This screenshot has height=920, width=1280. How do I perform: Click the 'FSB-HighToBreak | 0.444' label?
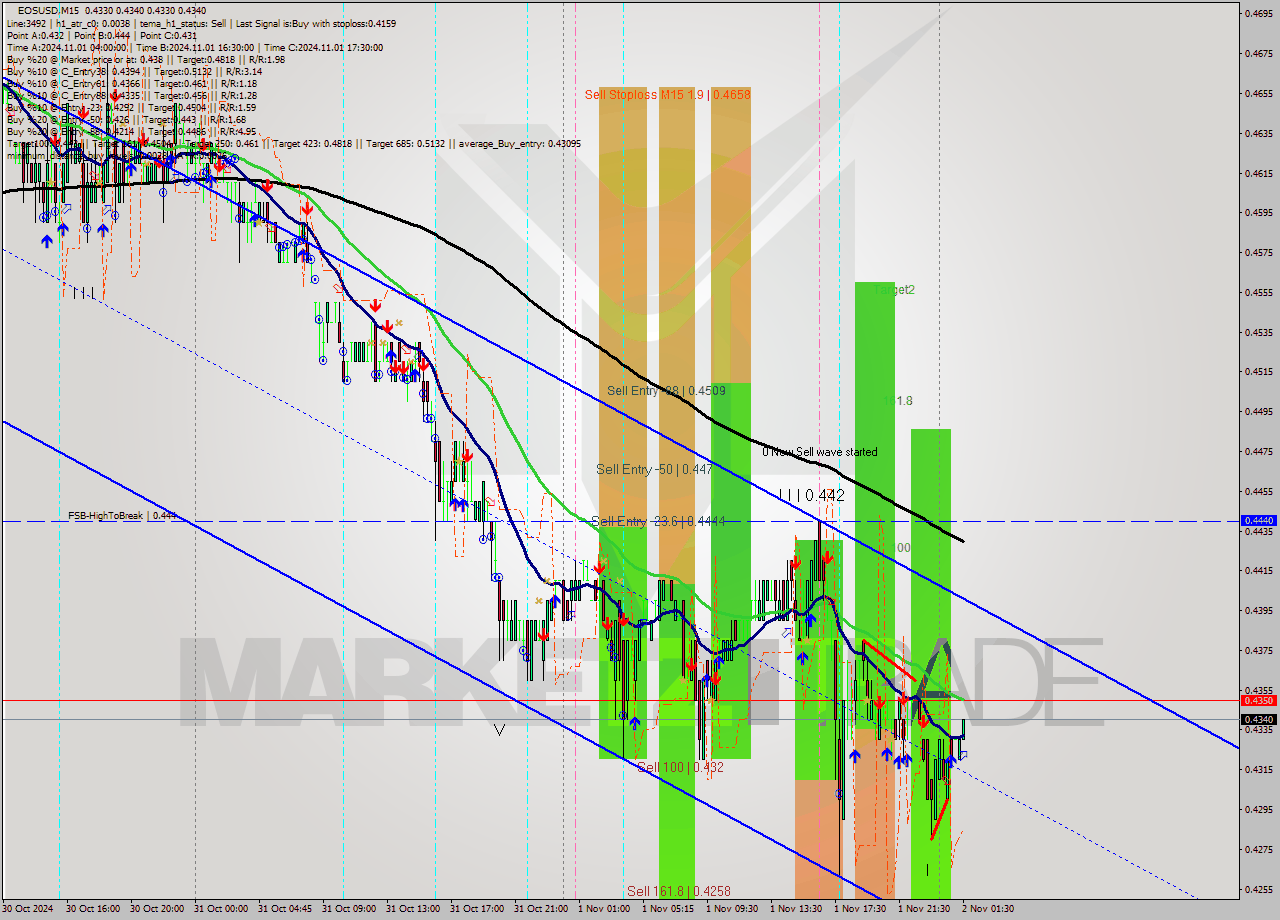[122, 516]
